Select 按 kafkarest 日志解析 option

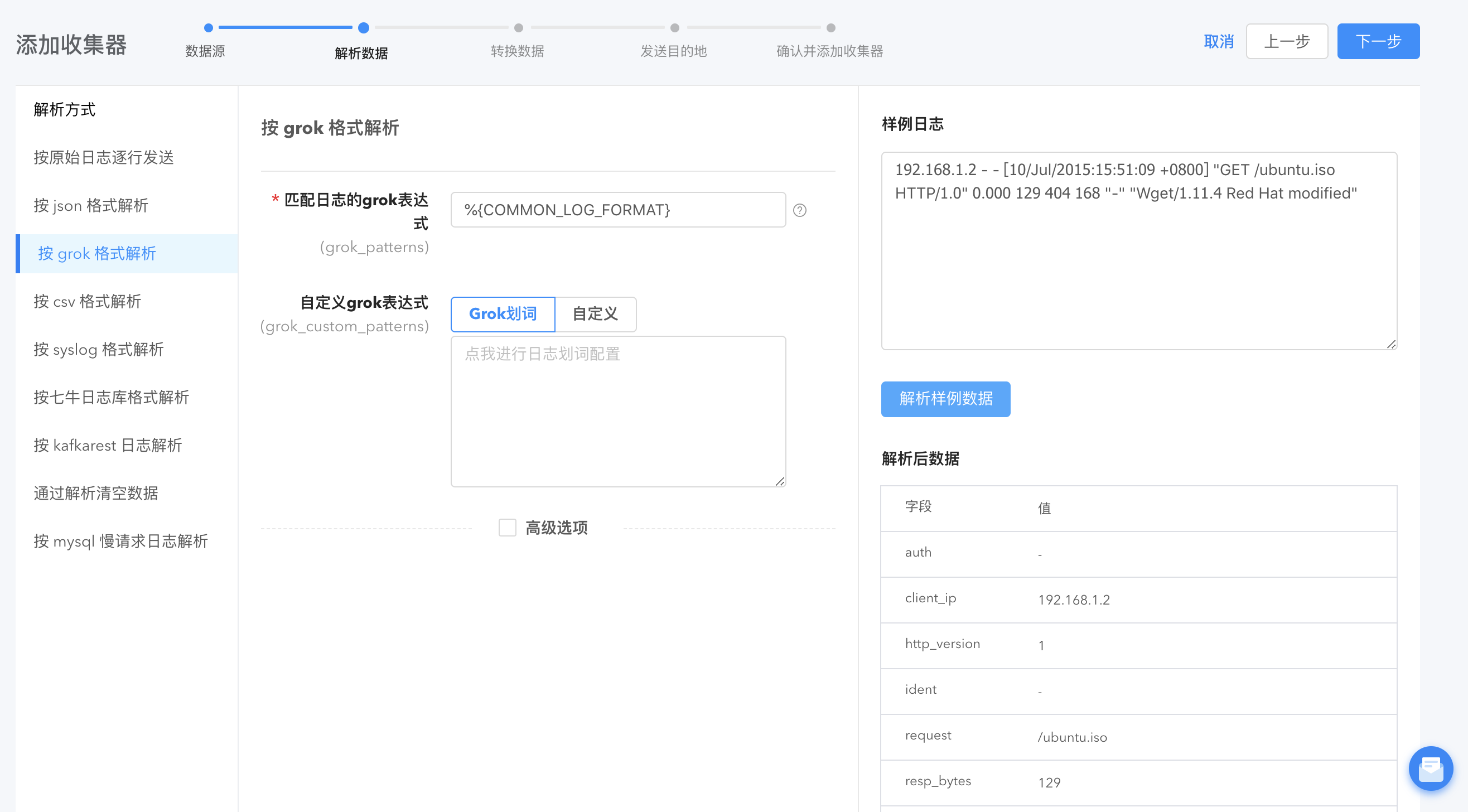127,445
